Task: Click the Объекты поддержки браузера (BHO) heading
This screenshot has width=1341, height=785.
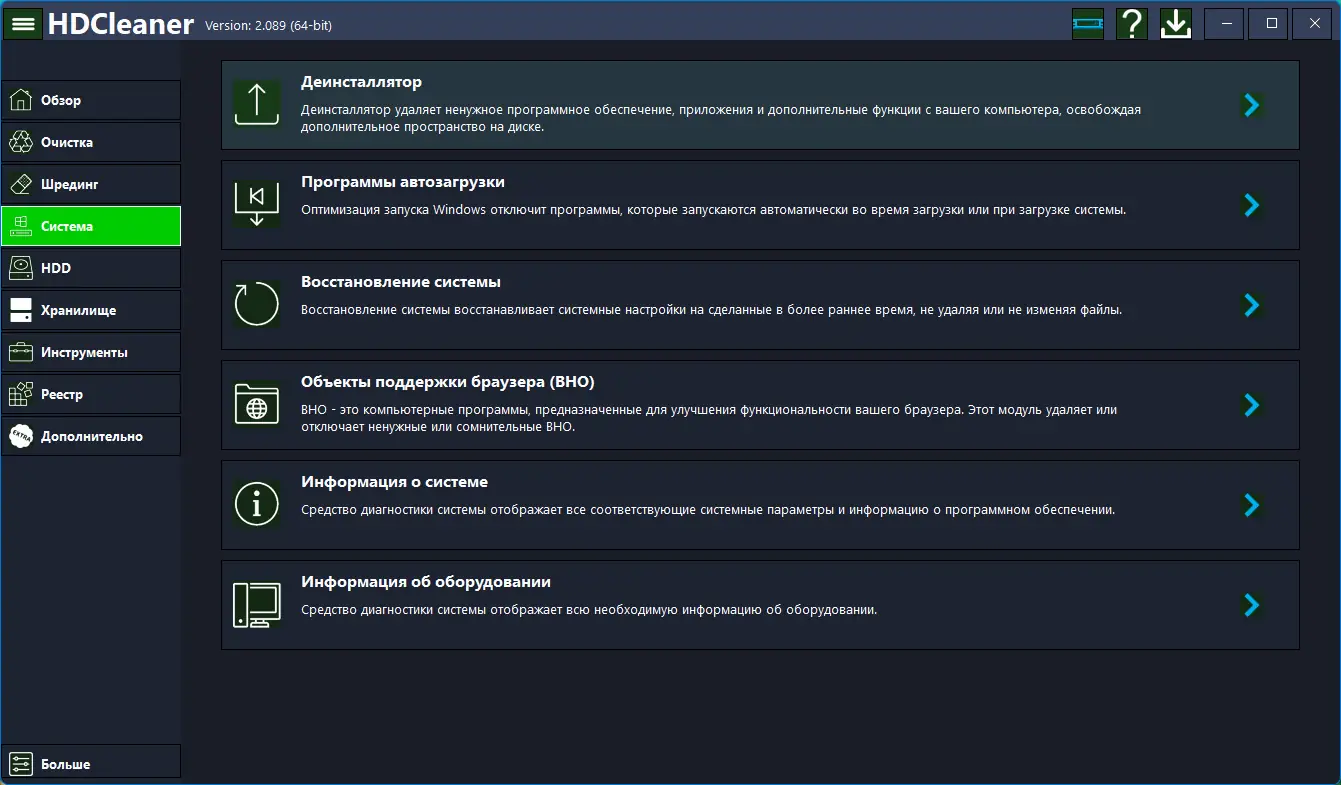Action: pos(448,382)
